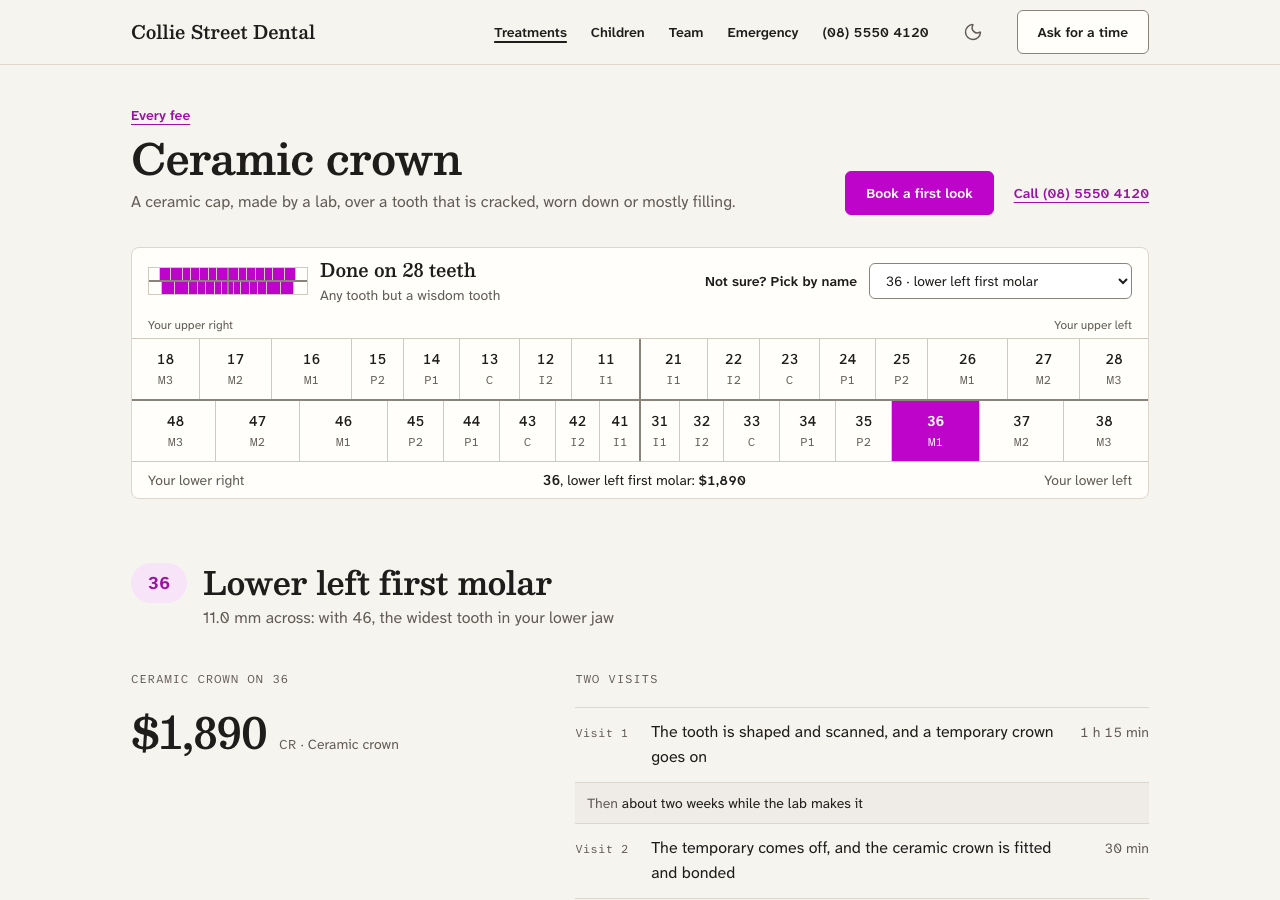Go to the Children page
This screenshot has width=1280, height=900.
point(617,32)
